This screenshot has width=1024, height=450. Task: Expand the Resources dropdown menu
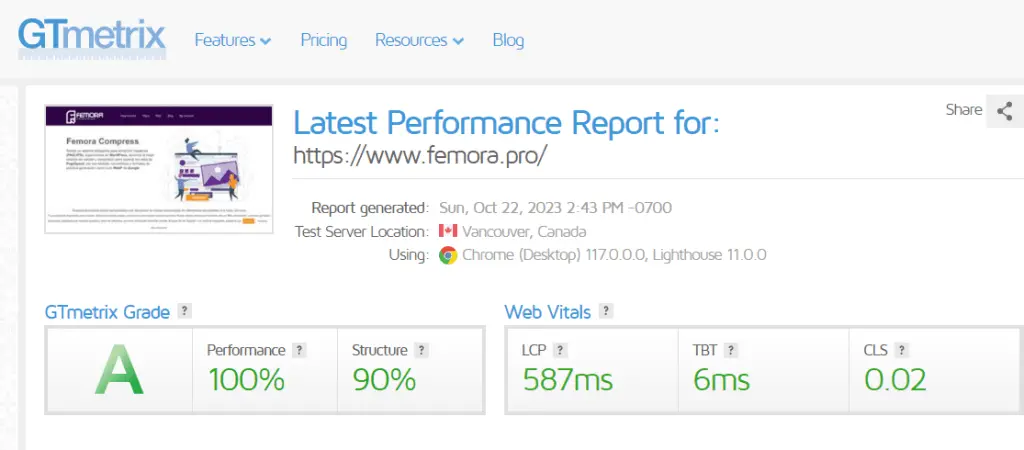point(419,41)
